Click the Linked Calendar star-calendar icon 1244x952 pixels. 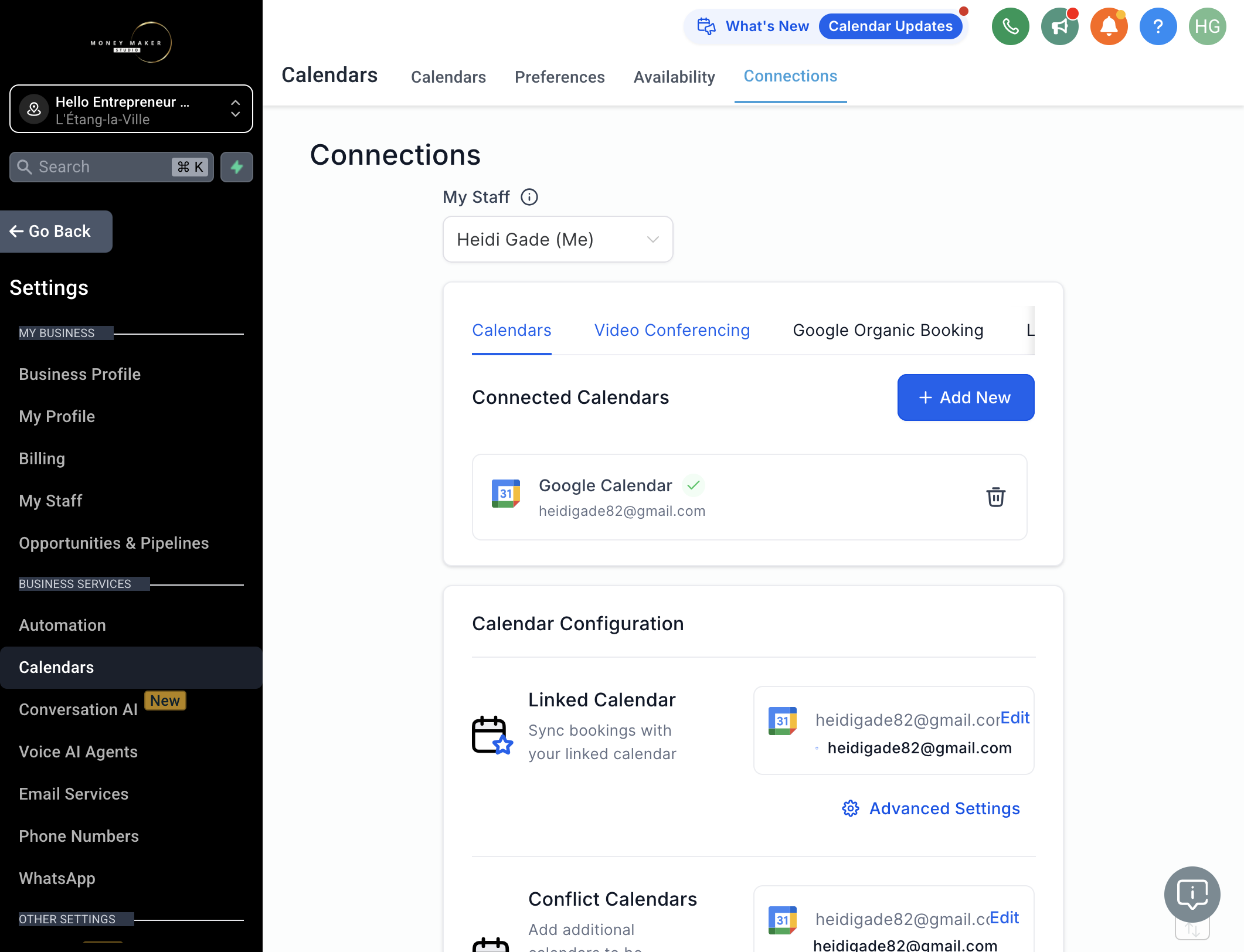tap(492, 735)
